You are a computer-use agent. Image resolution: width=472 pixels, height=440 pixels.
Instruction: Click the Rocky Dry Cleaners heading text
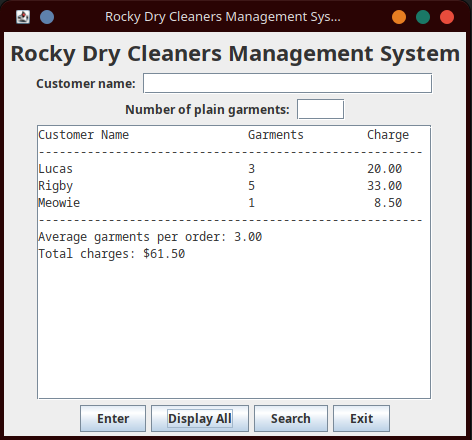tap(235, 54)
